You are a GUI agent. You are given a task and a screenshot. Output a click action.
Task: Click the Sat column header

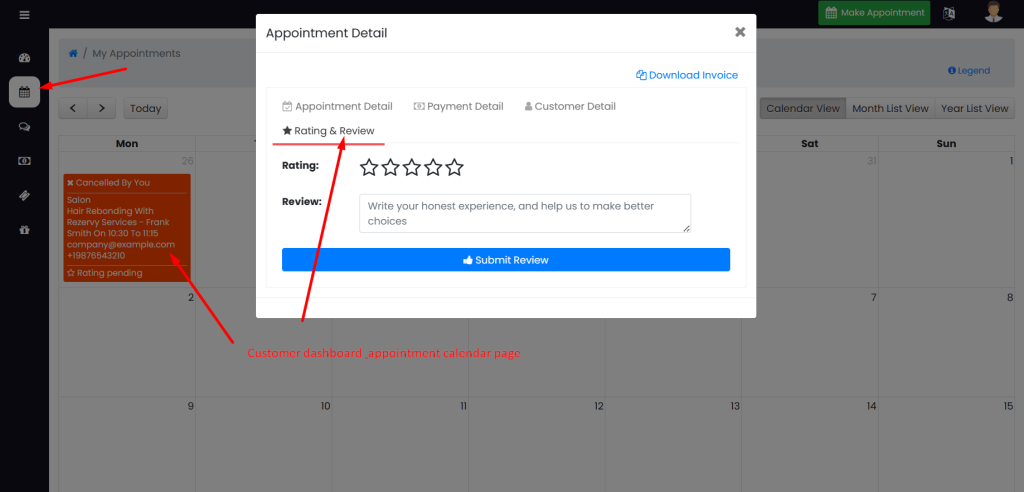pyautogui.click(x=810, y=144)
